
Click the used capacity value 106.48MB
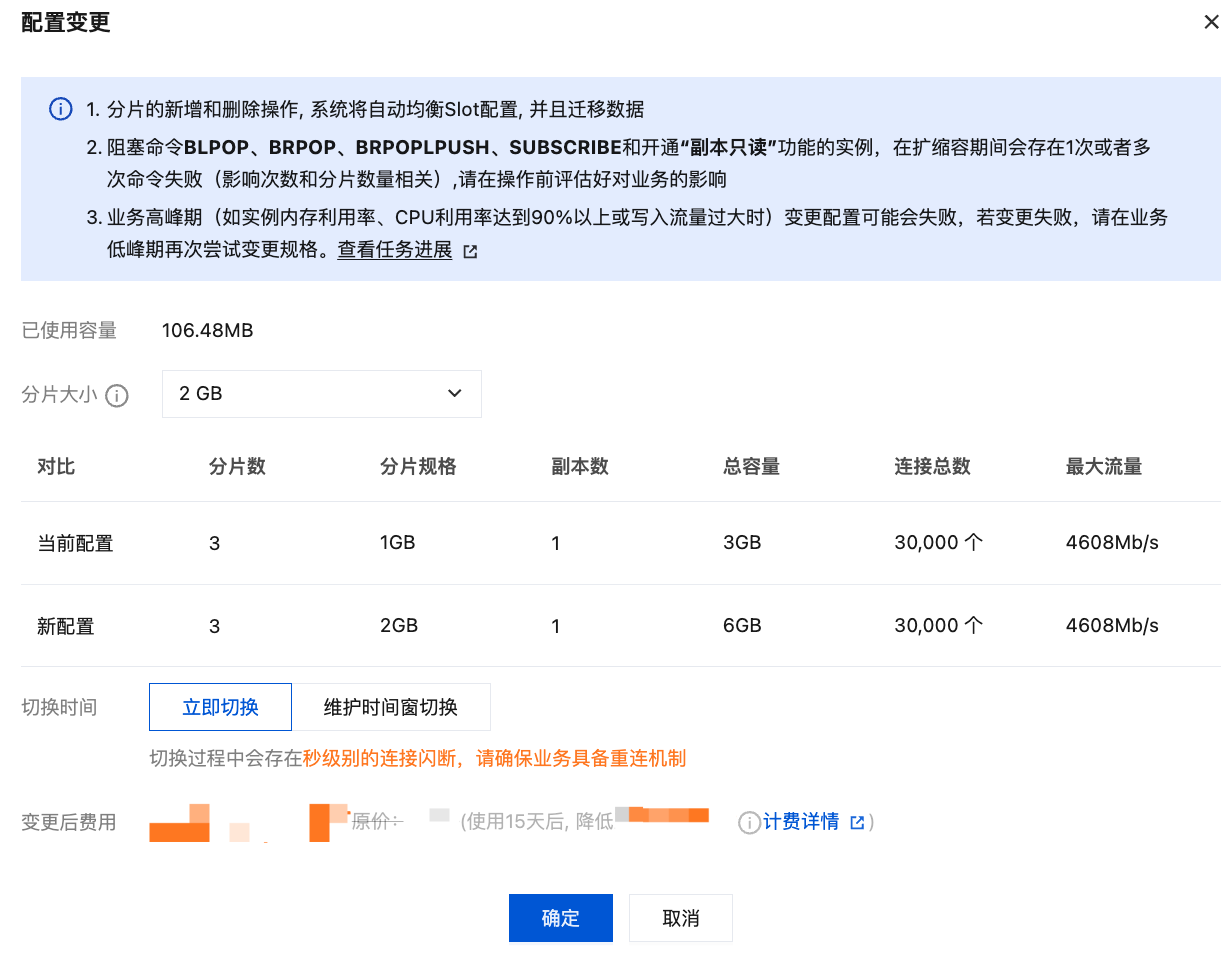tap(207, 330)
